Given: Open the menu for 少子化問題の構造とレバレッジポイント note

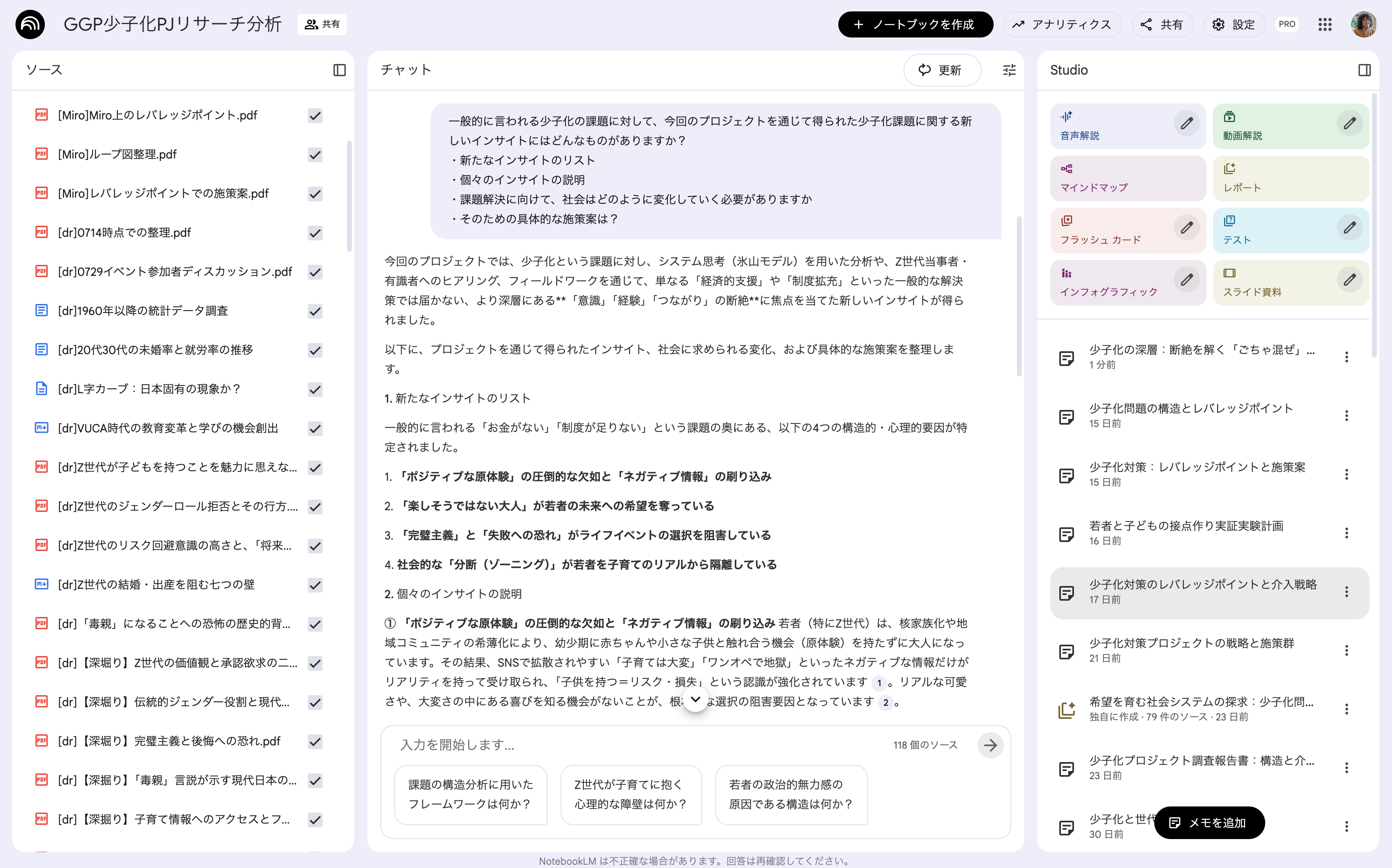Looking at the screenshot, I should point(1348,415).
